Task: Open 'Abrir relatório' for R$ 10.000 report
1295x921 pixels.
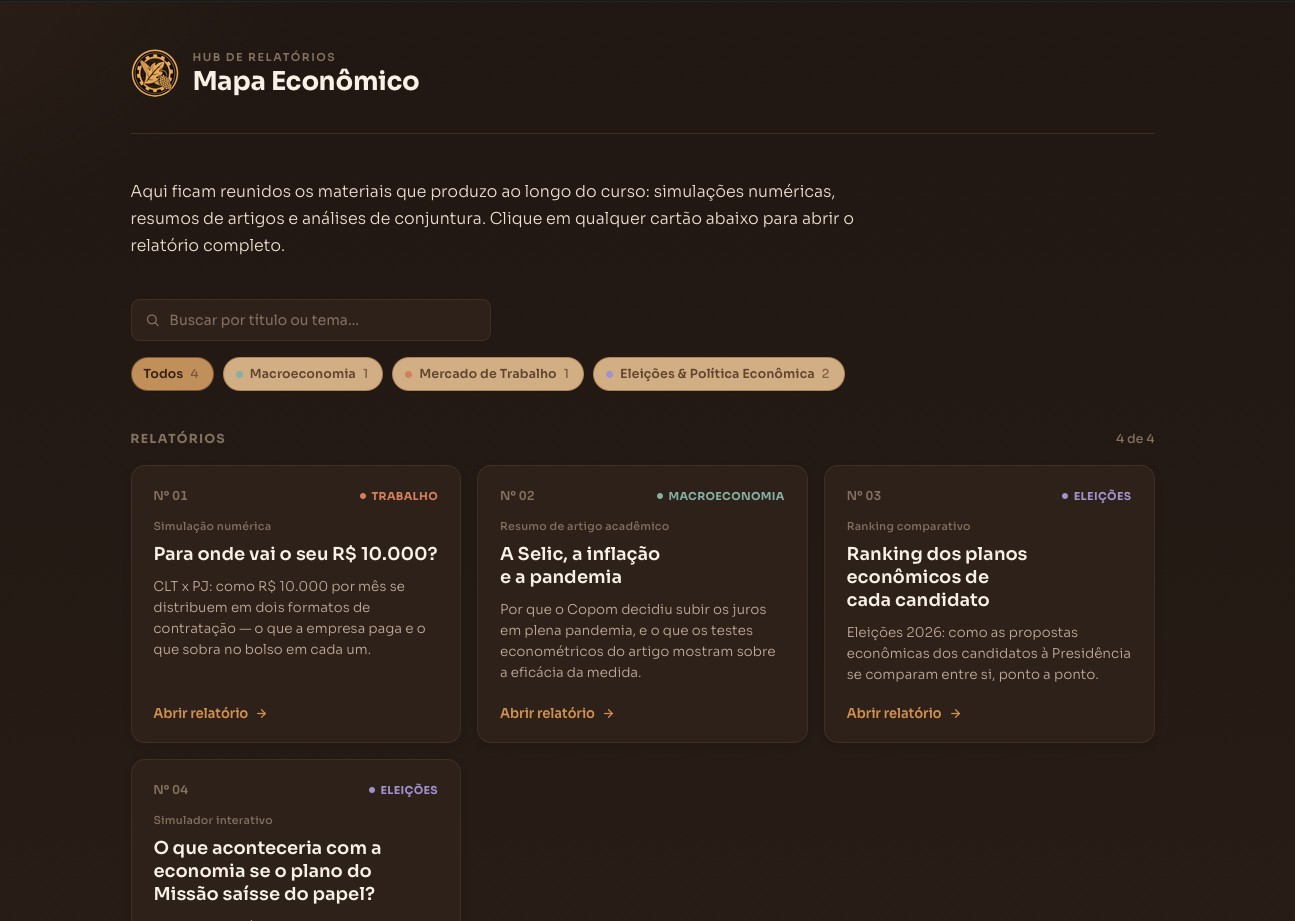Action: pyautogui.click(x=210, y=713)
